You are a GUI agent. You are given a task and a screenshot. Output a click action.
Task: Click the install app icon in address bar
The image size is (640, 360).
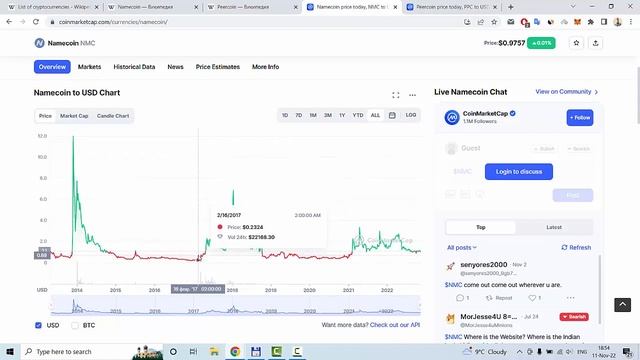point(467,22)
